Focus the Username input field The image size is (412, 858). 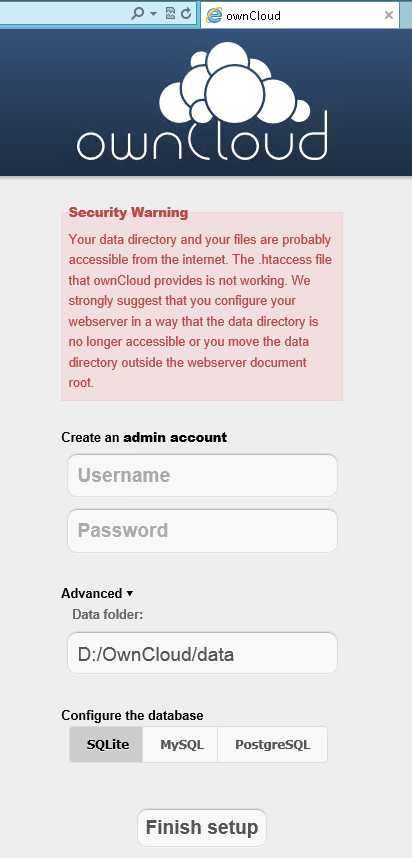click(x=202, y=475)
